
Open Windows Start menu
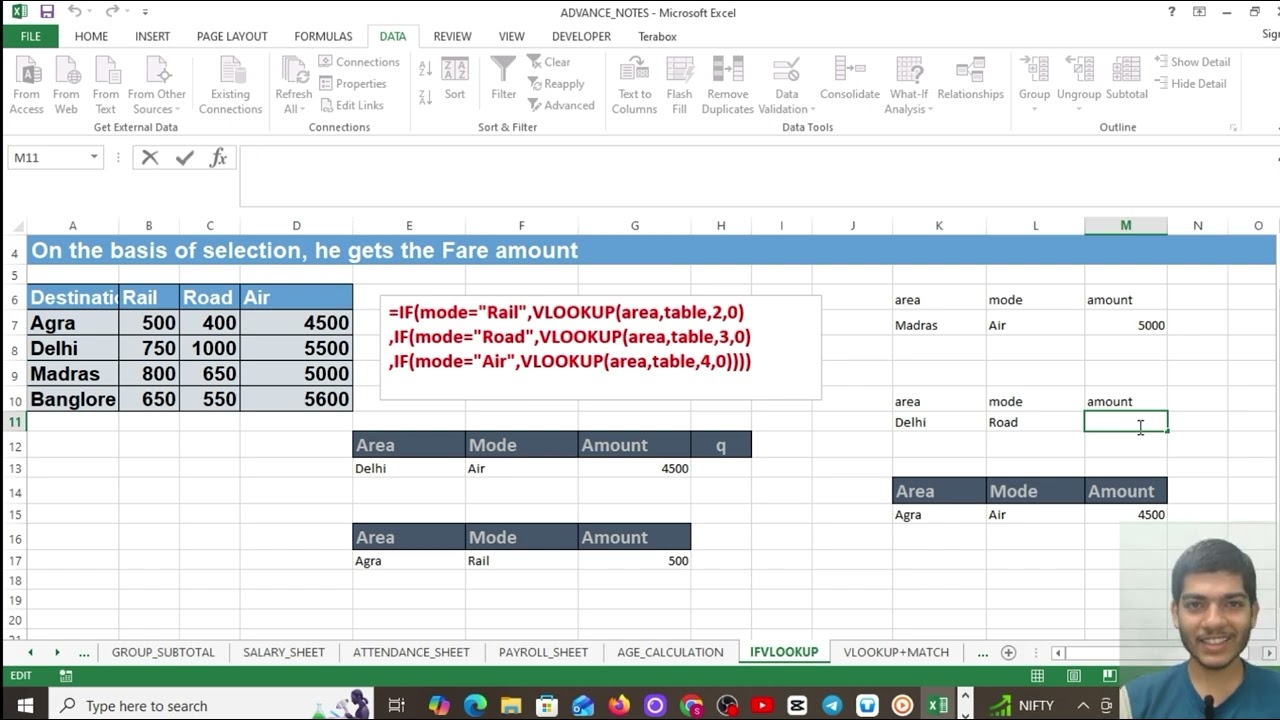point(24,705)
